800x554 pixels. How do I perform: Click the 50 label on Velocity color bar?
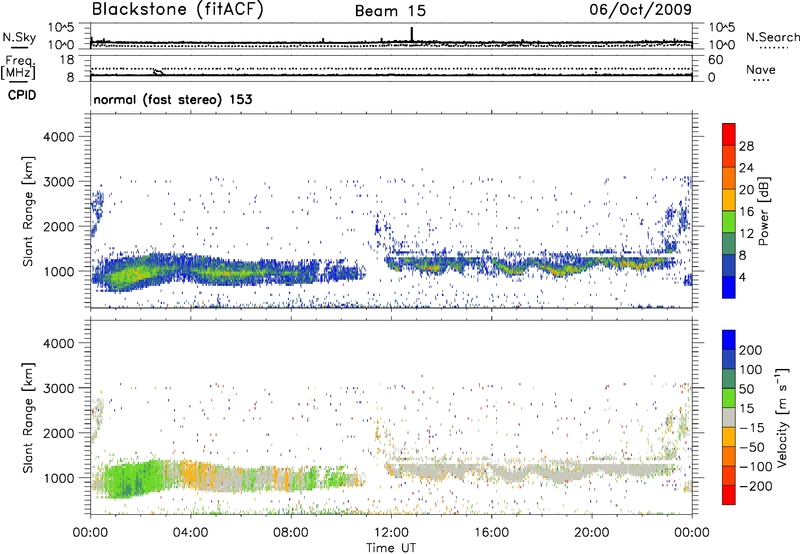pos(746,389)
